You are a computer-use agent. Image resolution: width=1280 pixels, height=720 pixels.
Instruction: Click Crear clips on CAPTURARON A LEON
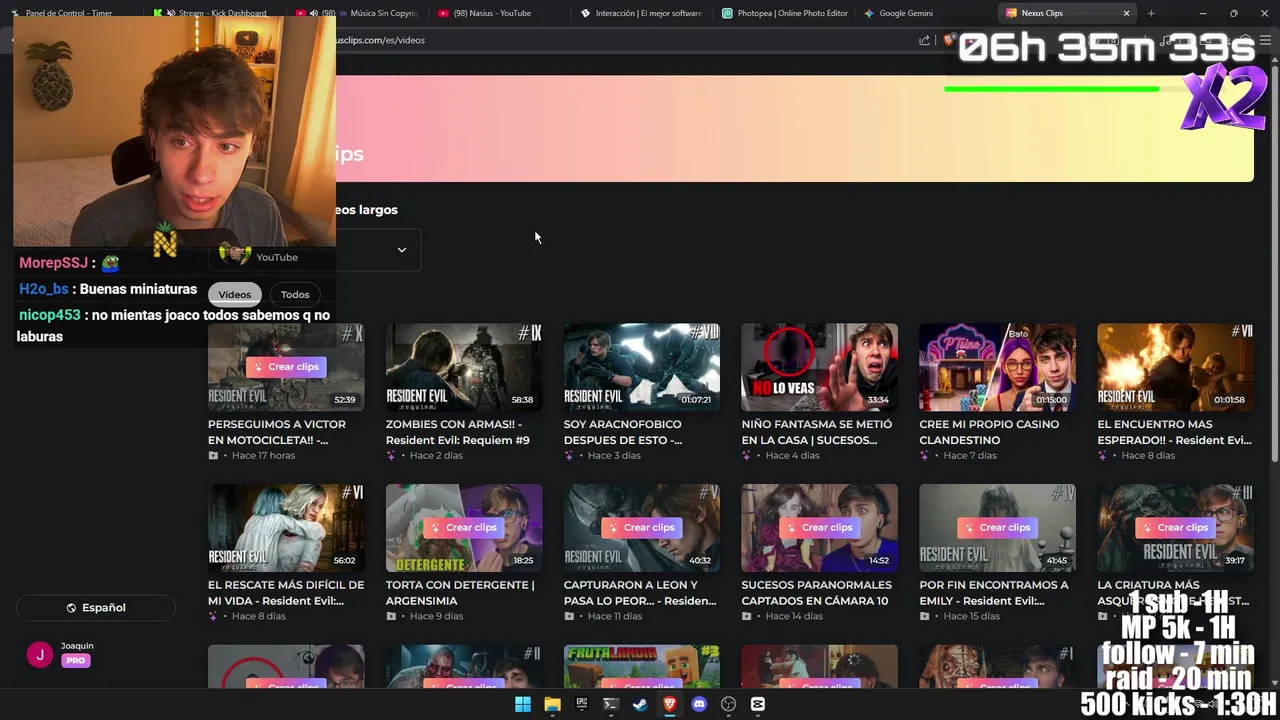(642, 528)
